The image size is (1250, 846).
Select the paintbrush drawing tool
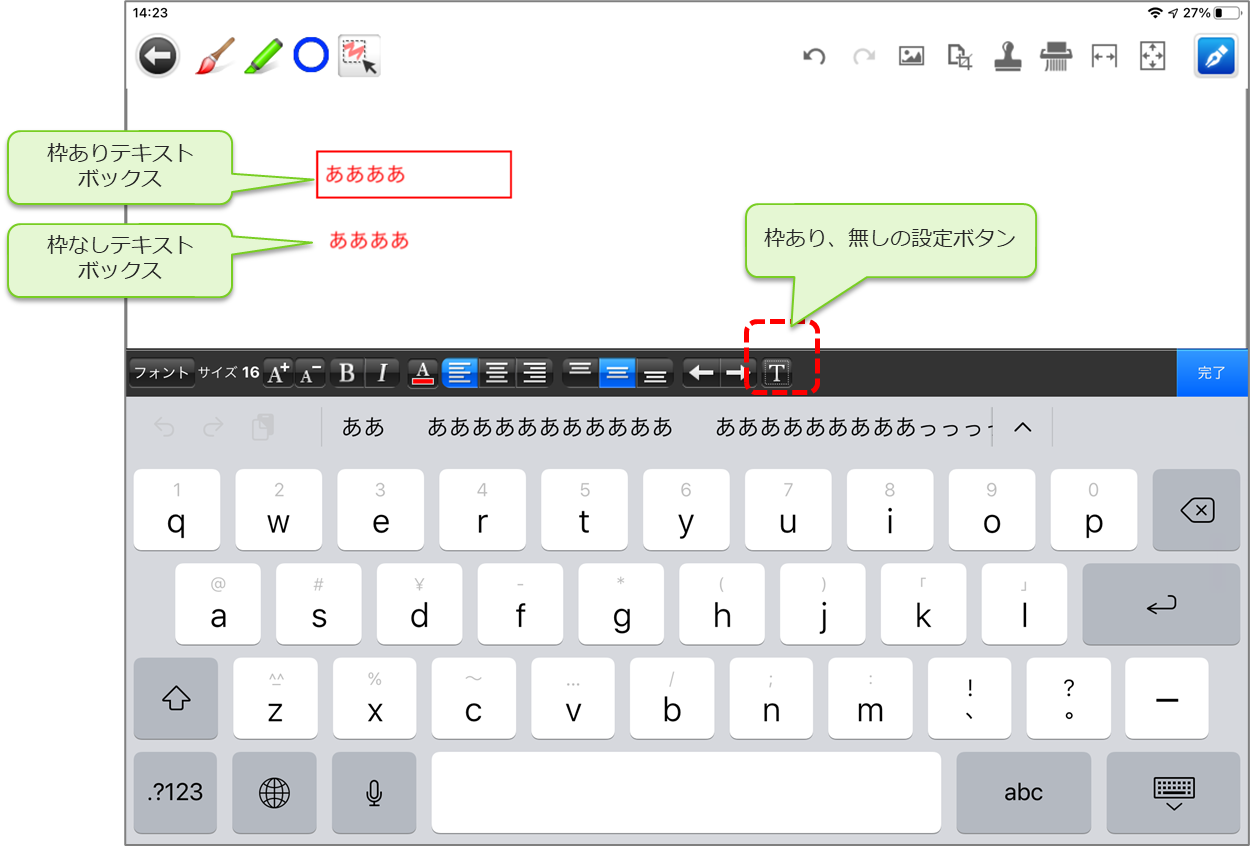point(214,56)
